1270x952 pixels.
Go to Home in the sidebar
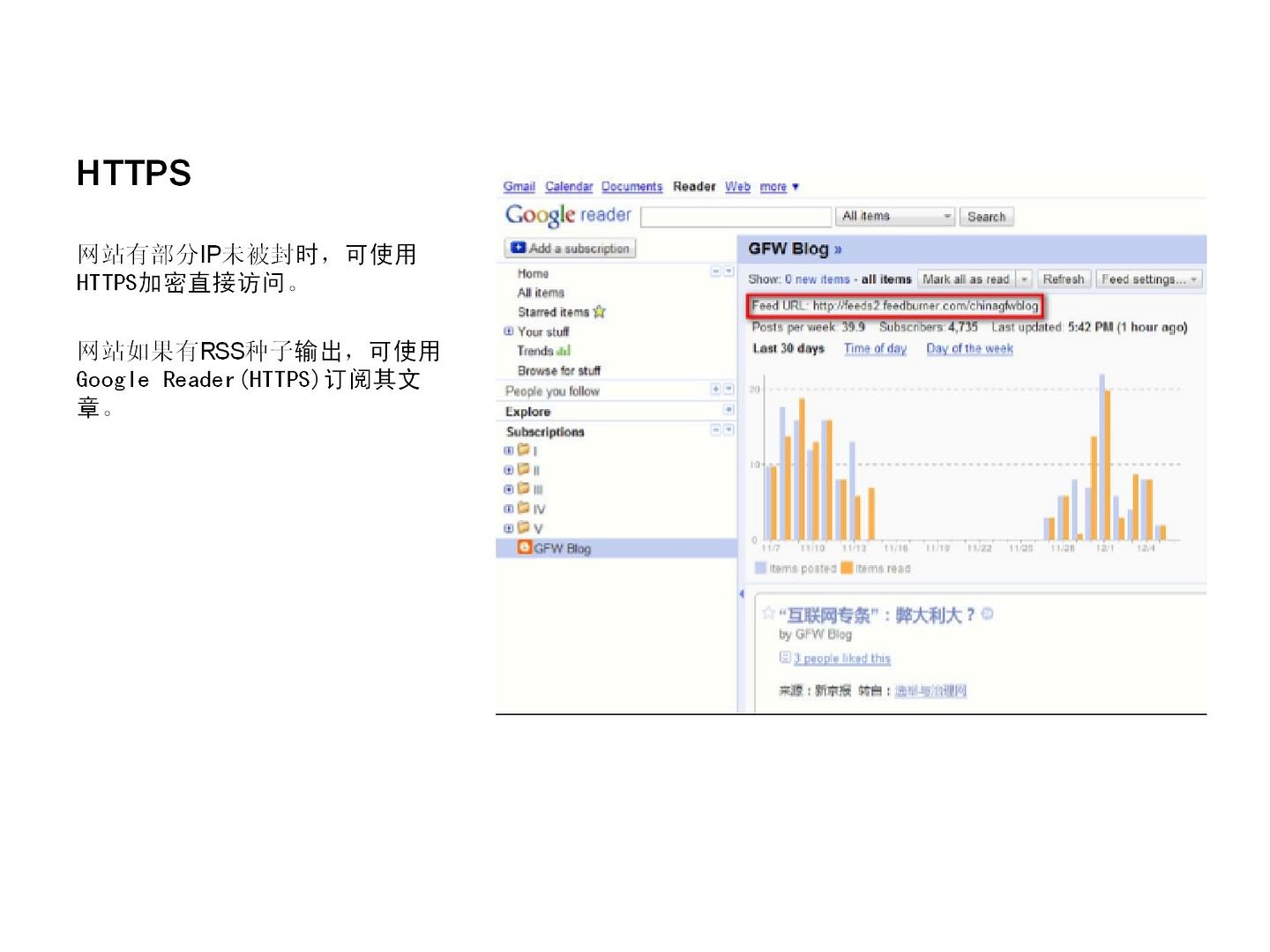point(533,274)
